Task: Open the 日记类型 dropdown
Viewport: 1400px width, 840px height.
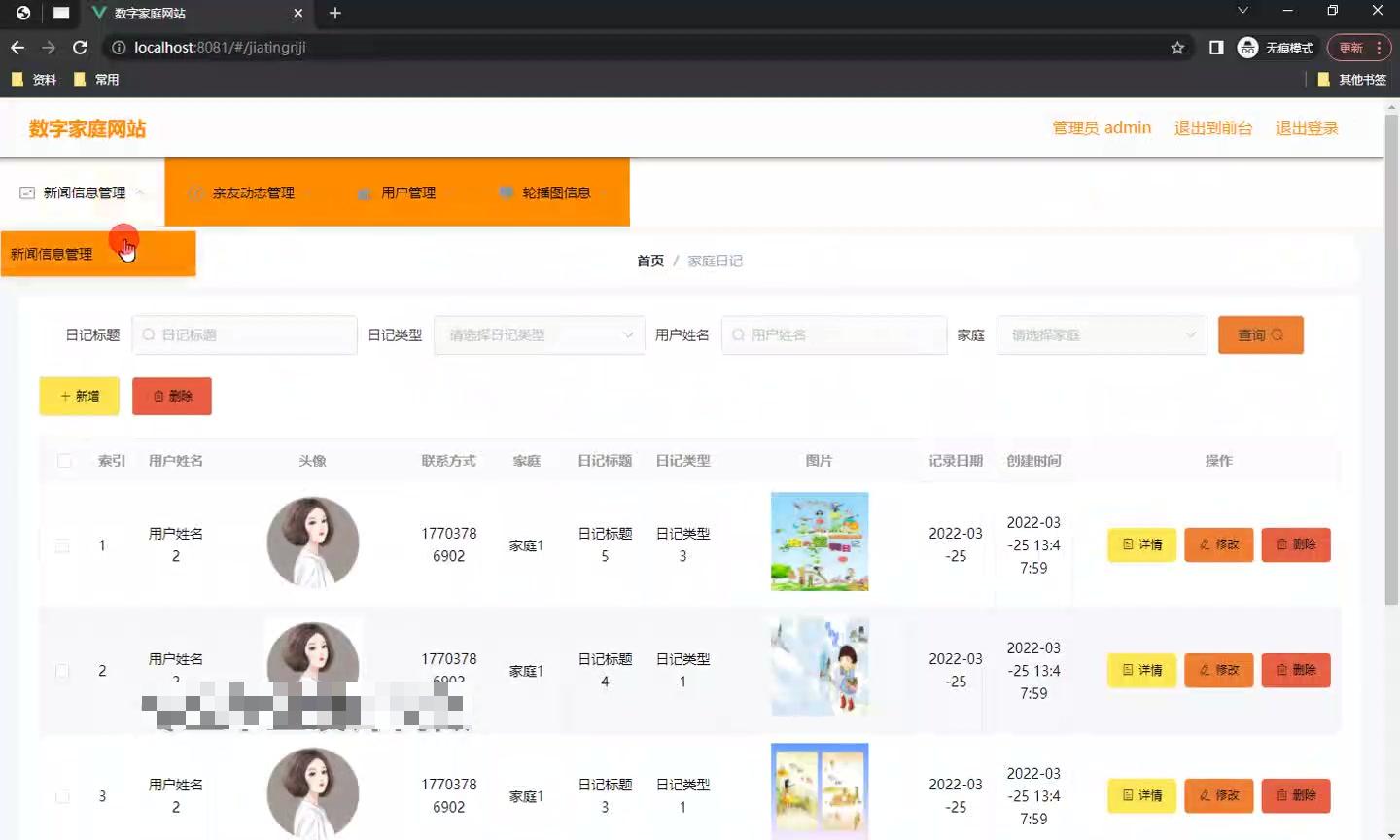Action: pyautogui.click(x=539, y=334)
